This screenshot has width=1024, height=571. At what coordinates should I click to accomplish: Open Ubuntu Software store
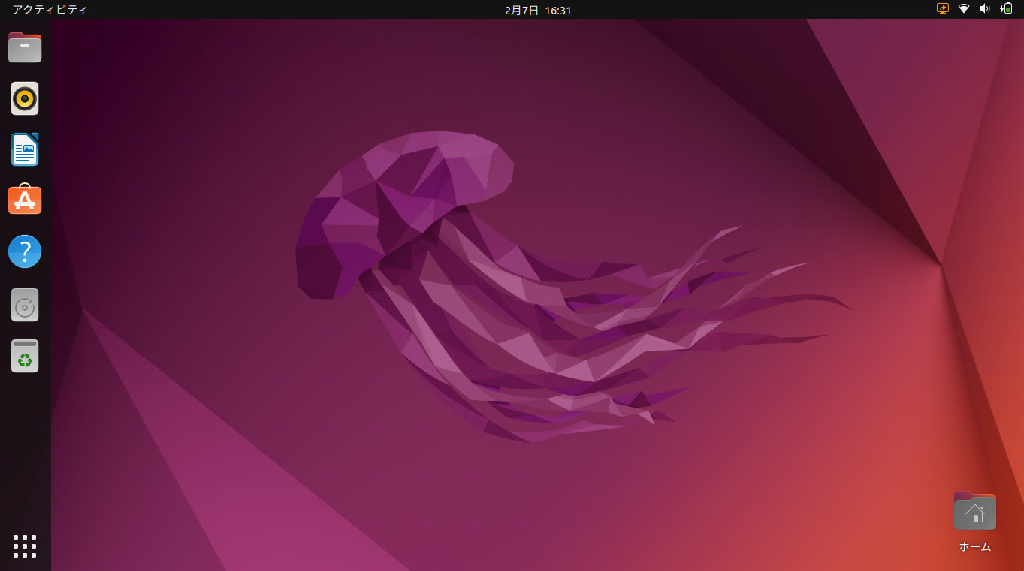click(x=25, y=199)
